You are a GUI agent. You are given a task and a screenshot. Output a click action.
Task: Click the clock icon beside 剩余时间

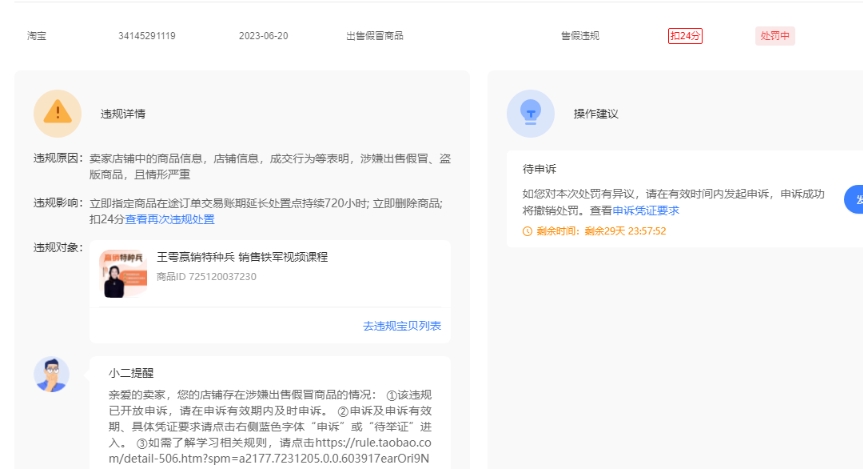527,231
